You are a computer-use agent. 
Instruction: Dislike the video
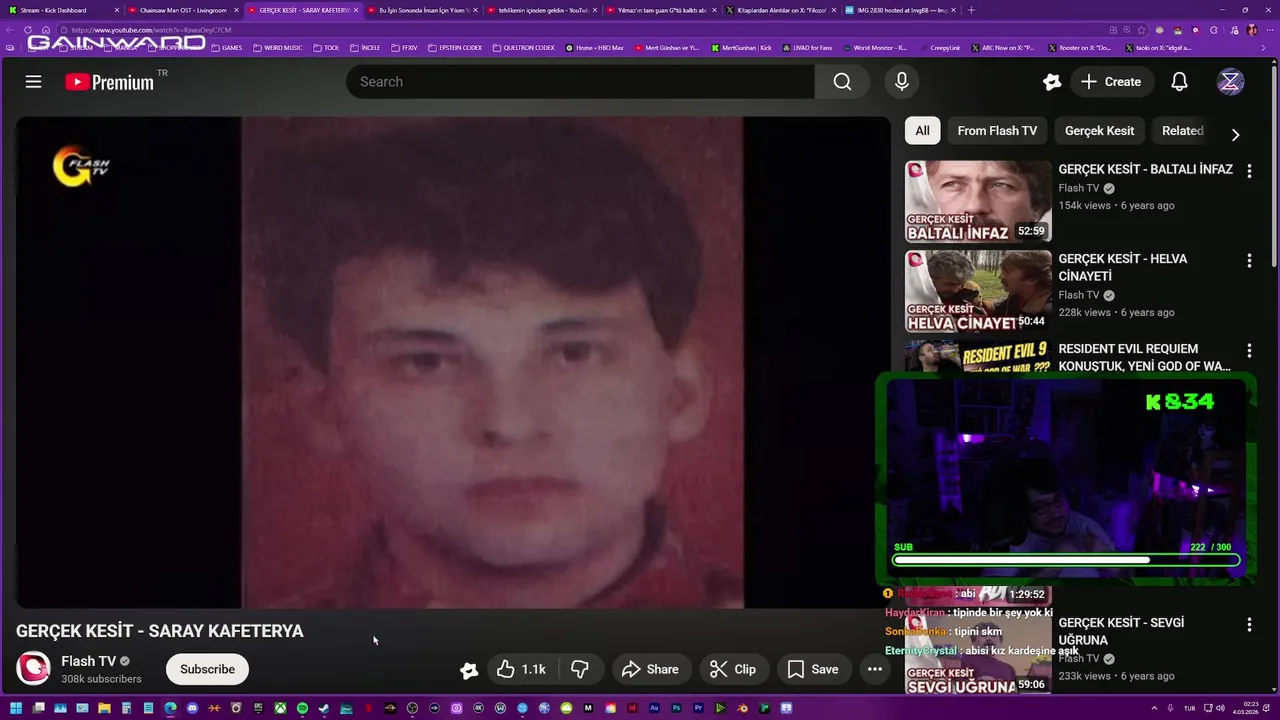tap(579, 669)
